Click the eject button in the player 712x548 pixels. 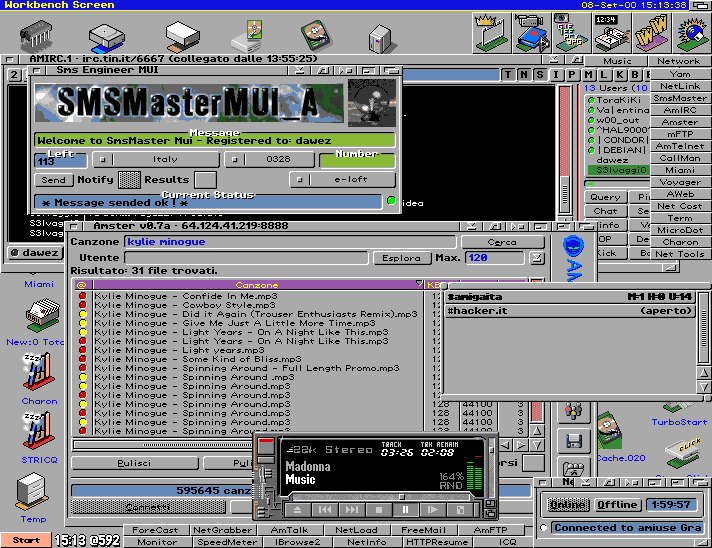click(297, 510)
